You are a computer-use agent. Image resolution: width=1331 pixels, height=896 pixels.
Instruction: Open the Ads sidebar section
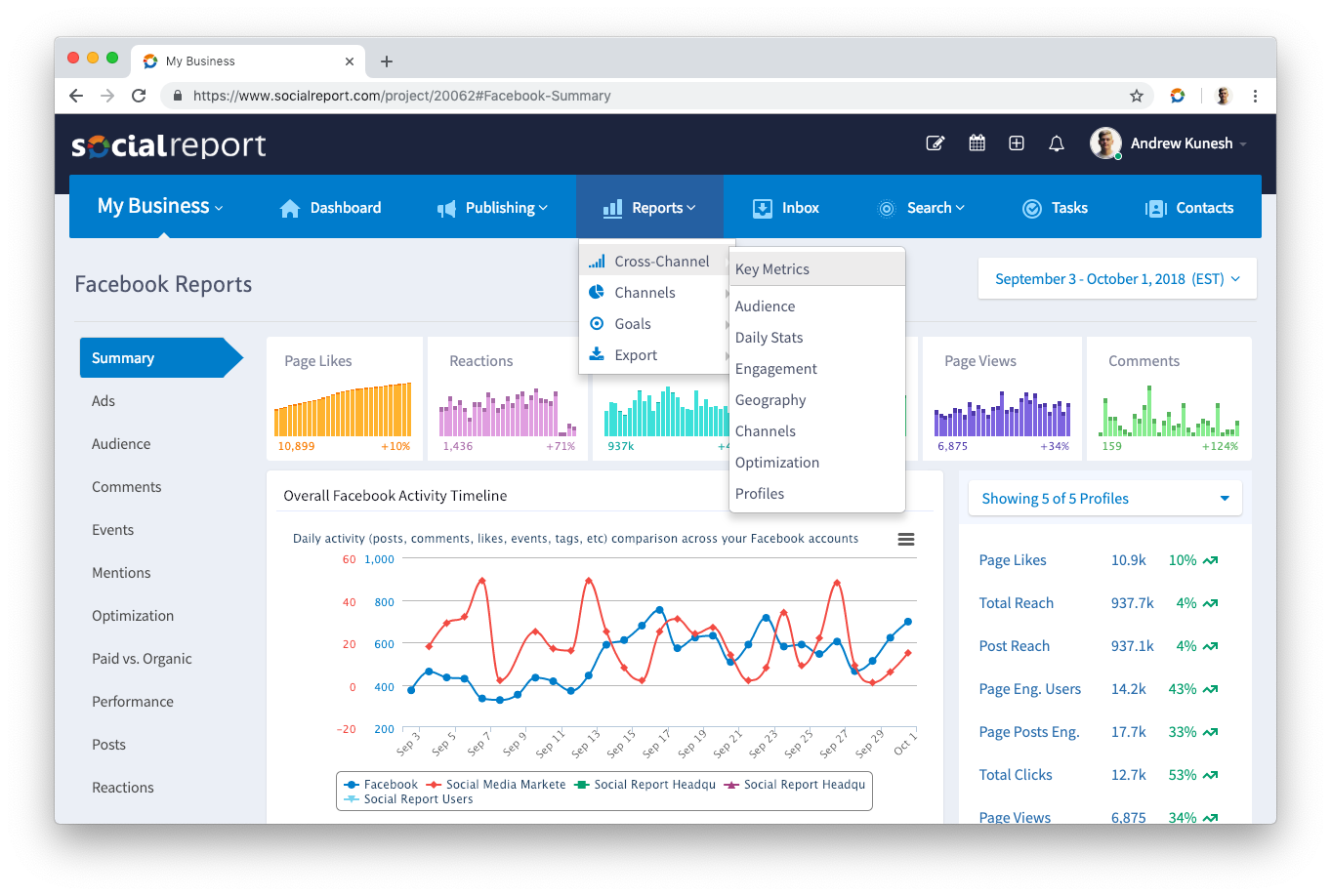click(104, 401)
